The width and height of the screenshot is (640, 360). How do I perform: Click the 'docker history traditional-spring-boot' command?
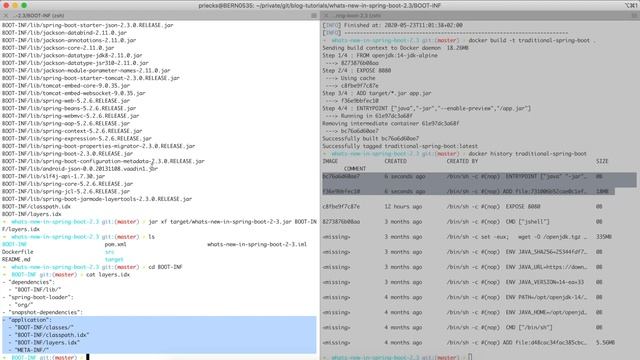coord(527,153)
